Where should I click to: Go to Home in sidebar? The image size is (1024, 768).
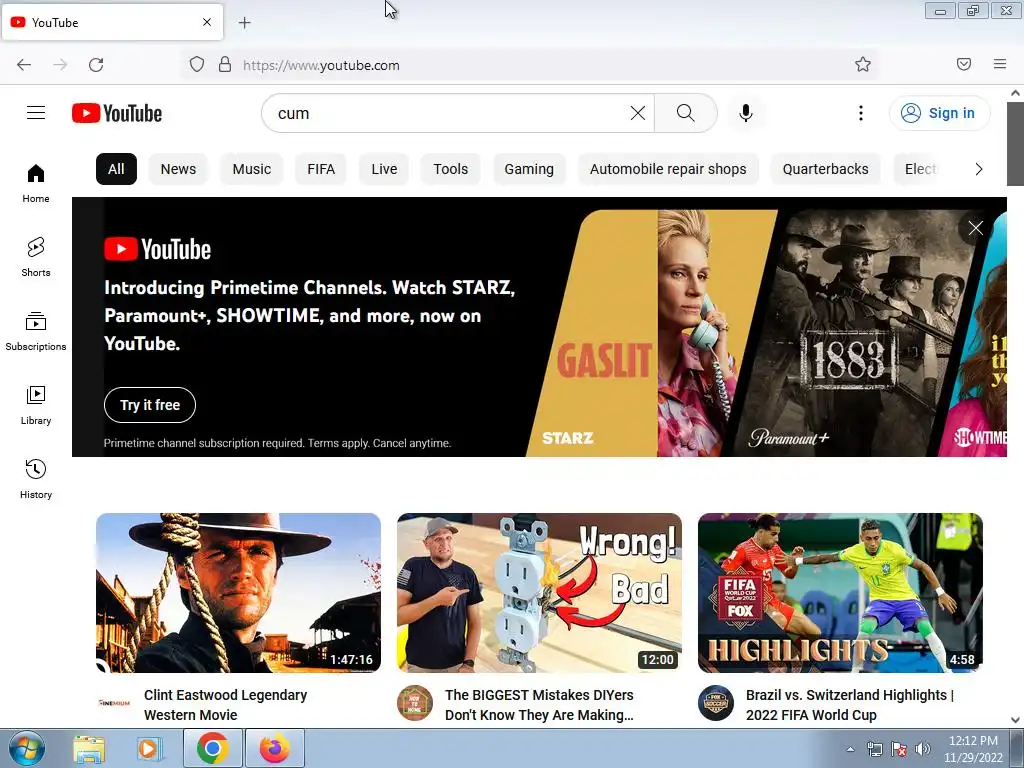point(36,184)
